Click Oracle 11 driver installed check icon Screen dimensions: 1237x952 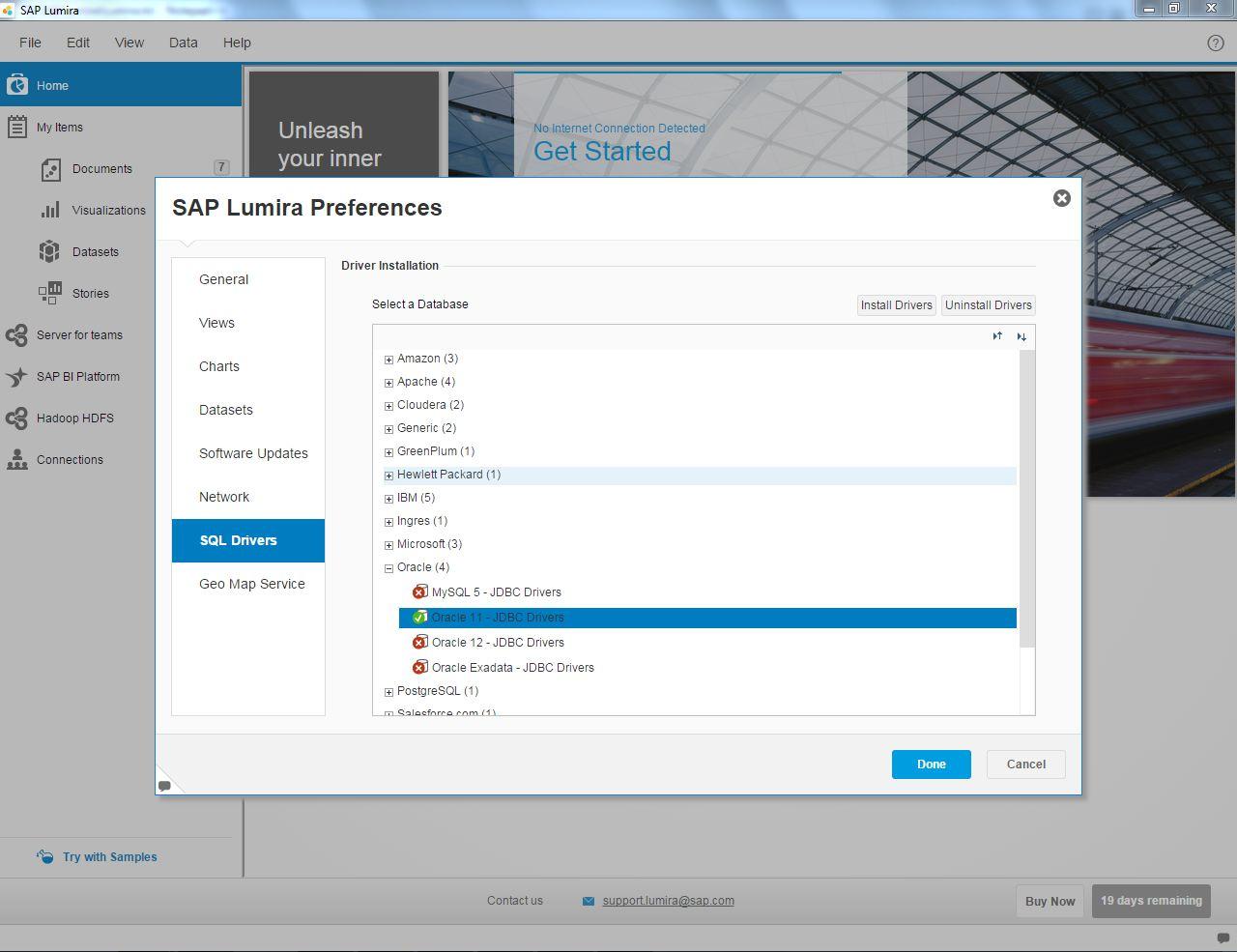click(419, 617)
